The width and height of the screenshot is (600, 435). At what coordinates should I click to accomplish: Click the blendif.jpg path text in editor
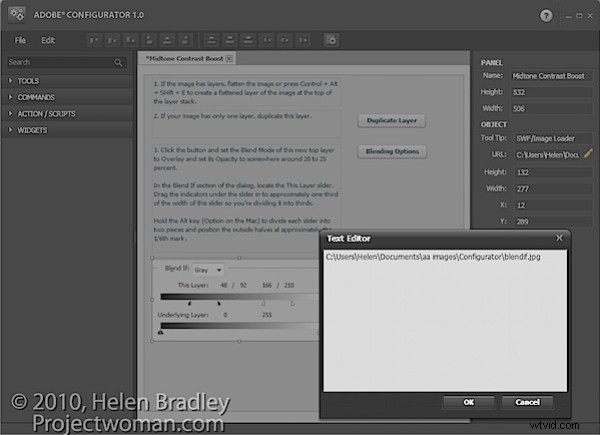point(433,257)
